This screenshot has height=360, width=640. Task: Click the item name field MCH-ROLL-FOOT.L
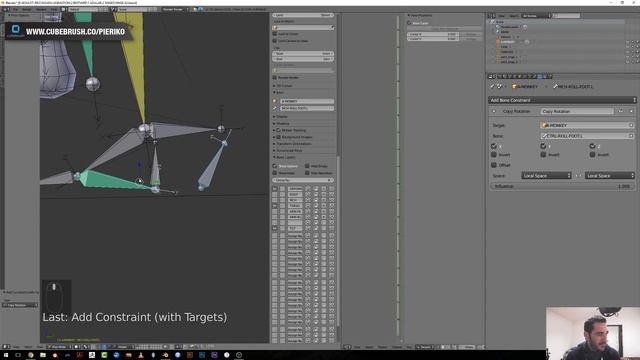[x=307, y=108]
